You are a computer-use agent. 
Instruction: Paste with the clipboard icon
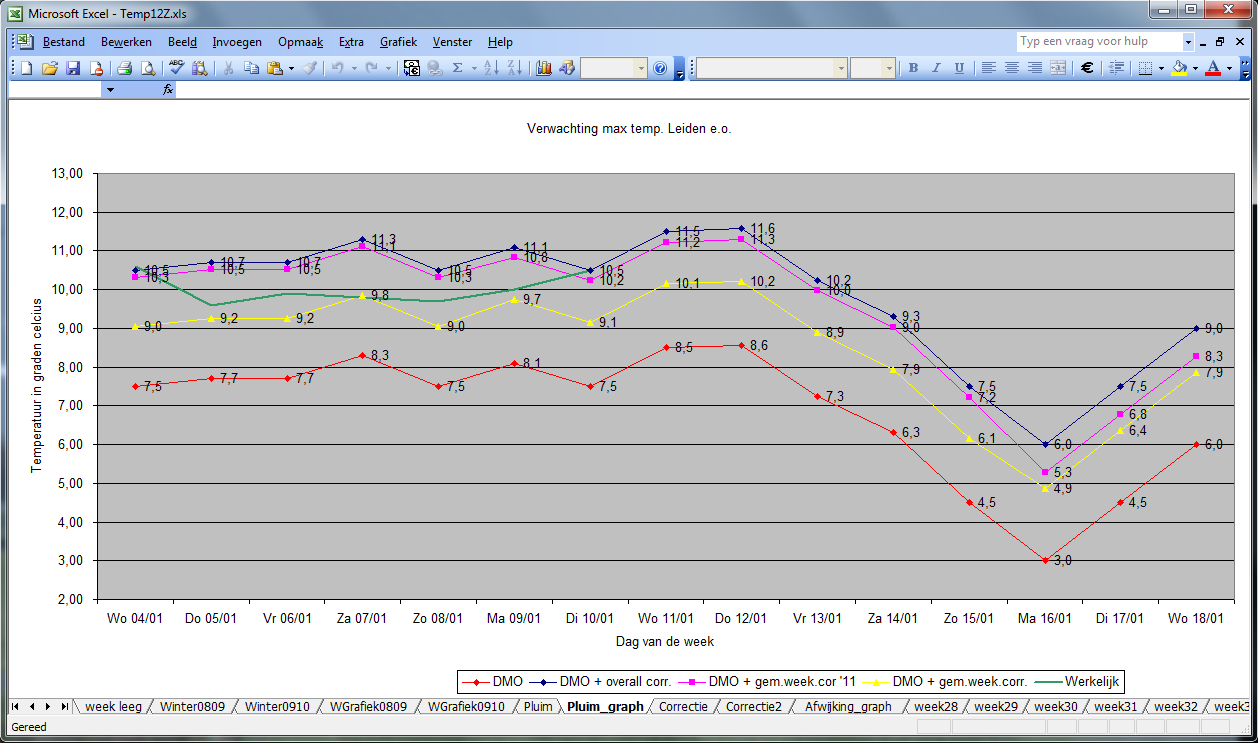click(x=274, y=68)
